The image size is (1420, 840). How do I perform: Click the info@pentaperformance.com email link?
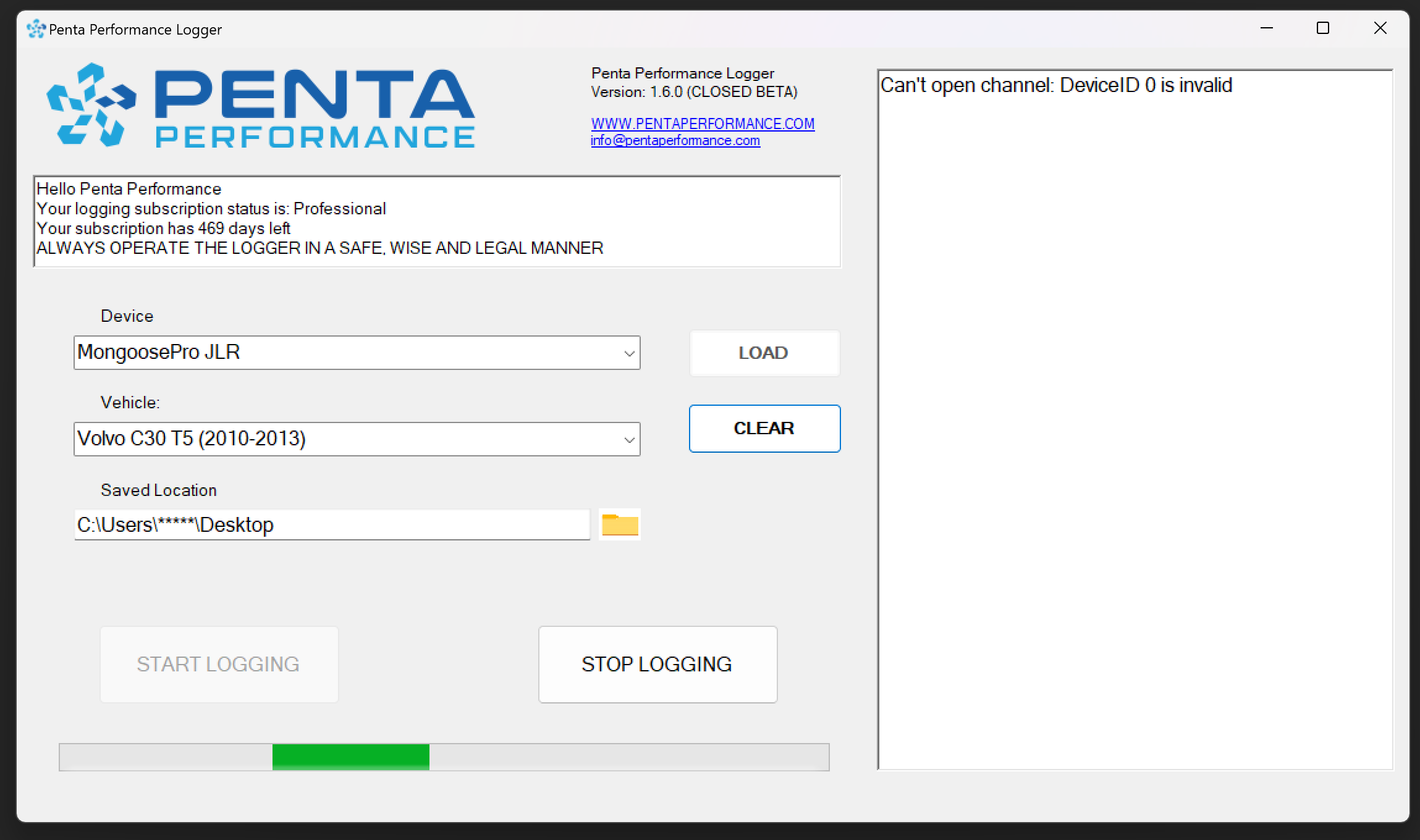click(x=675, y=140)
